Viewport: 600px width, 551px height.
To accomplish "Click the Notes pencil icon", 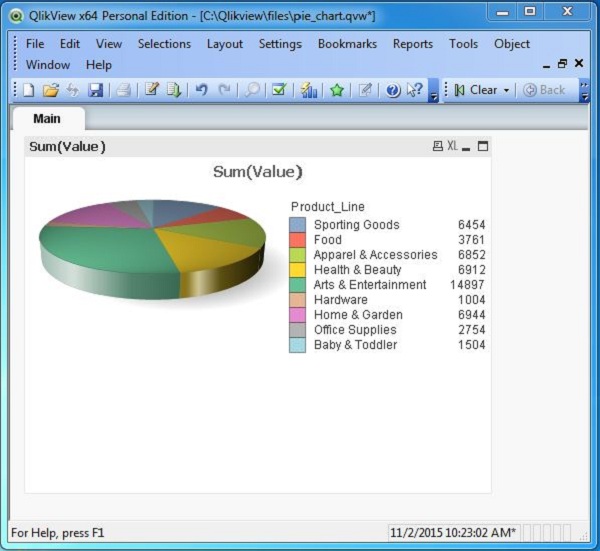I will (365, 91).
